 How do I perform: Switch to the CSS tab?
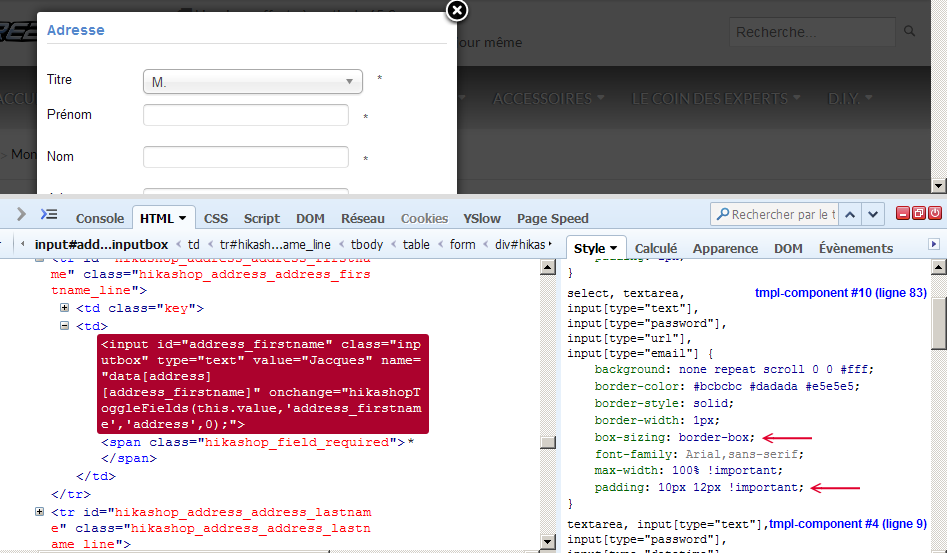click(x=216, y=219)
